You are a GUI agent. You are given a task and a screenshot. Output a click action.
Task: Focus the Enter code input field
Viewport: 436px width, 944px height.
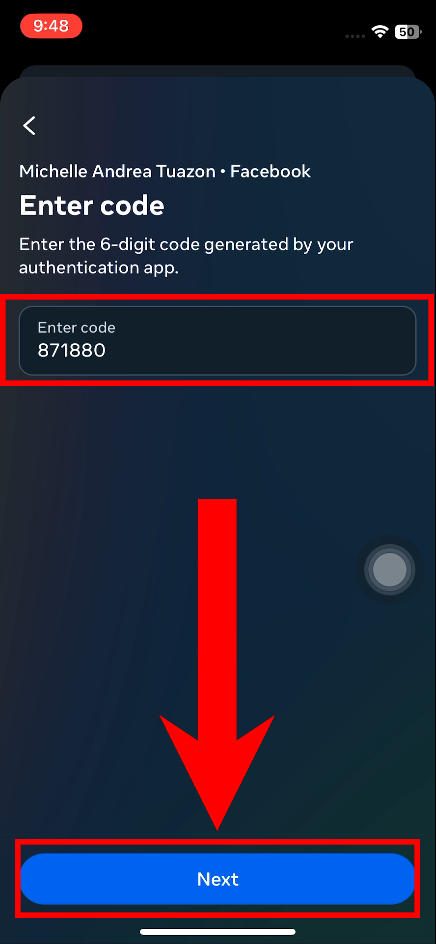(217, 341)
